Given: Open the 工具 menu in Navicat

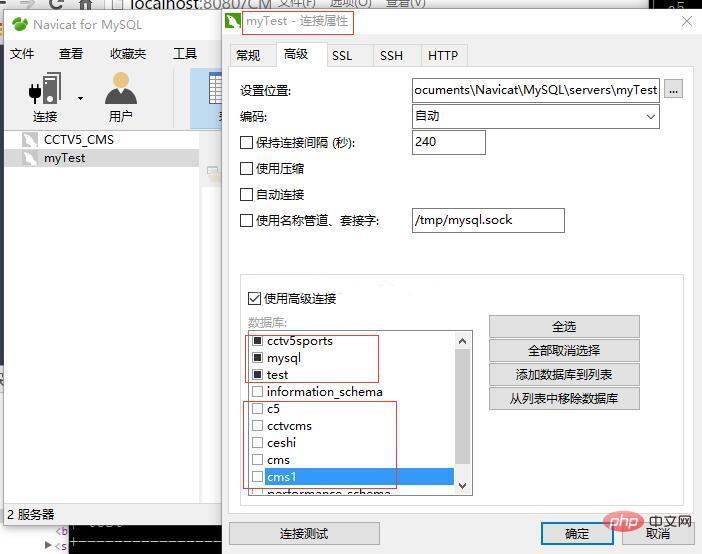Looking at the screenshot, I should click(185, 54).
